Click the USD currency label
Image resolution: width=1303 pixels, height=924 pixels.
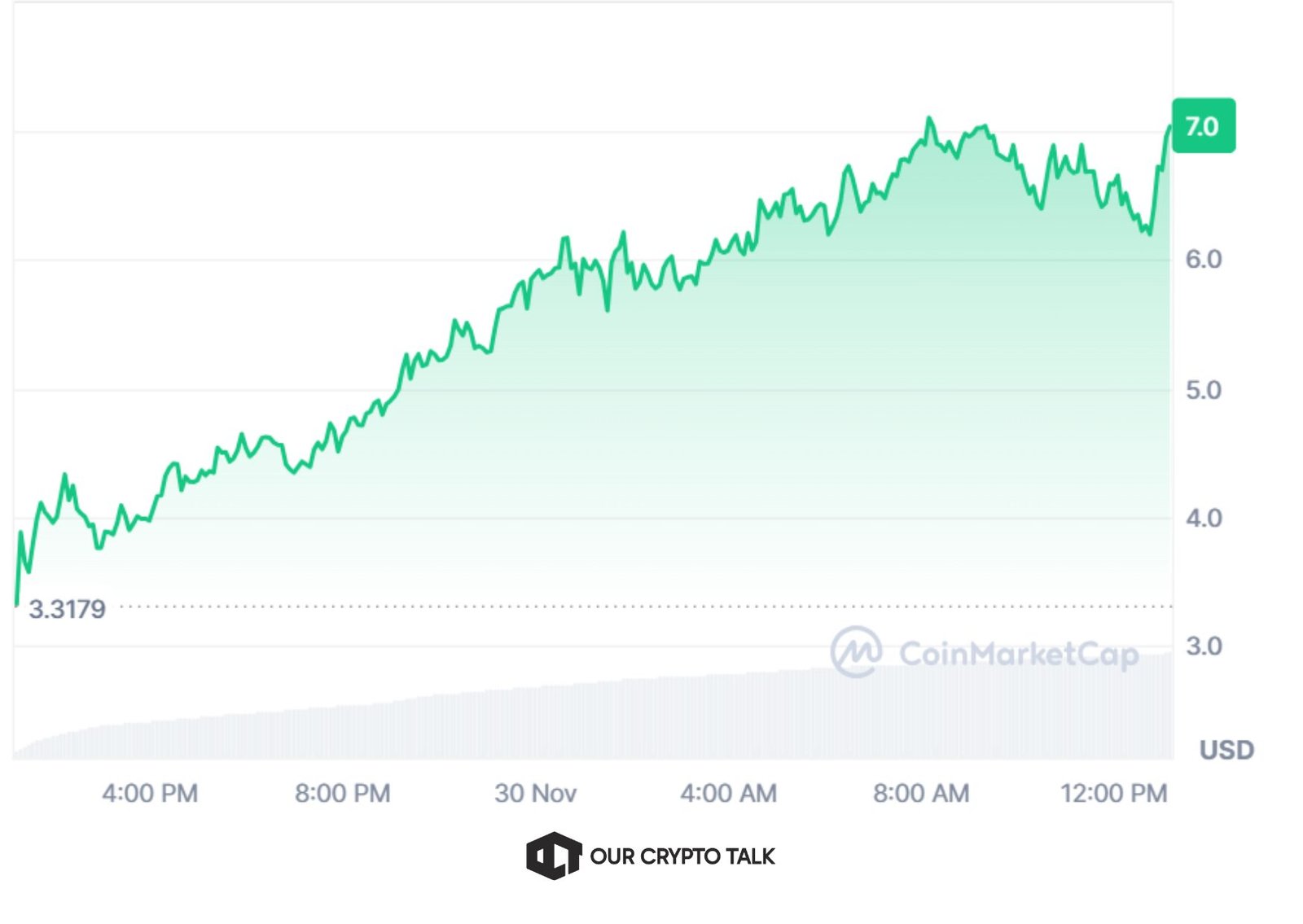coord(1226,750)
